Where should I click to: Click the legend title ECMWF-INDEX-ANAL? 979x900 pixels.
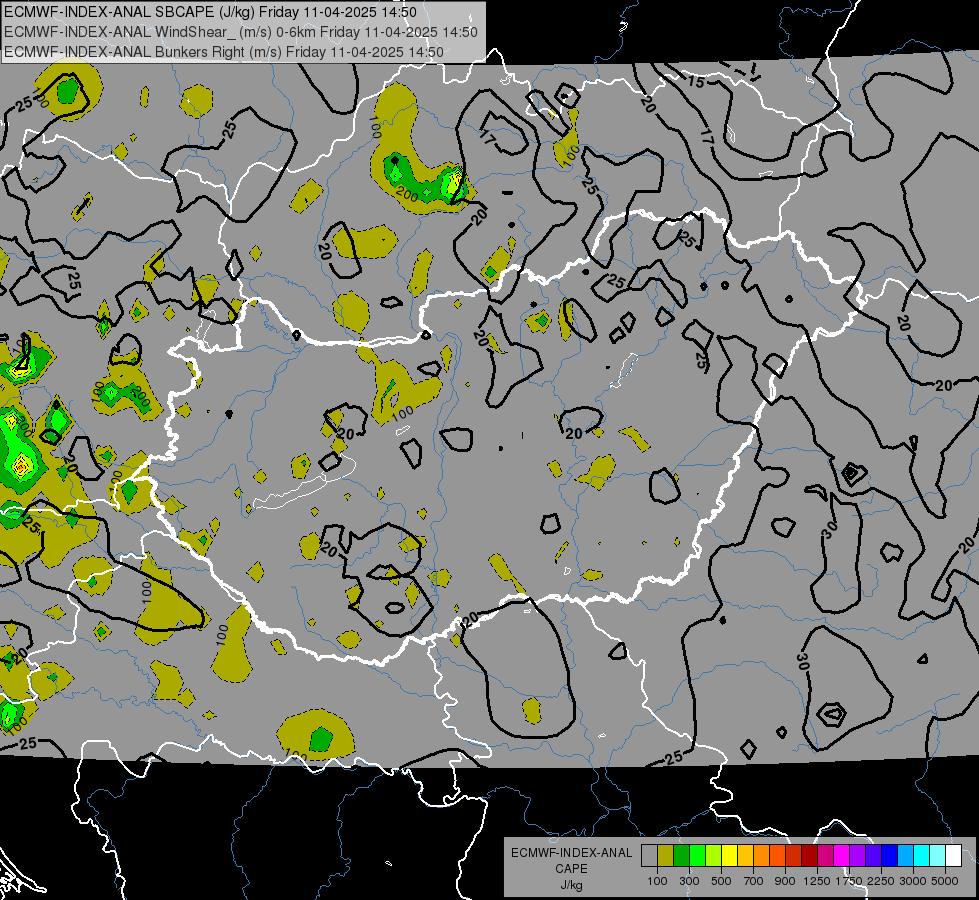pos(571,853)
